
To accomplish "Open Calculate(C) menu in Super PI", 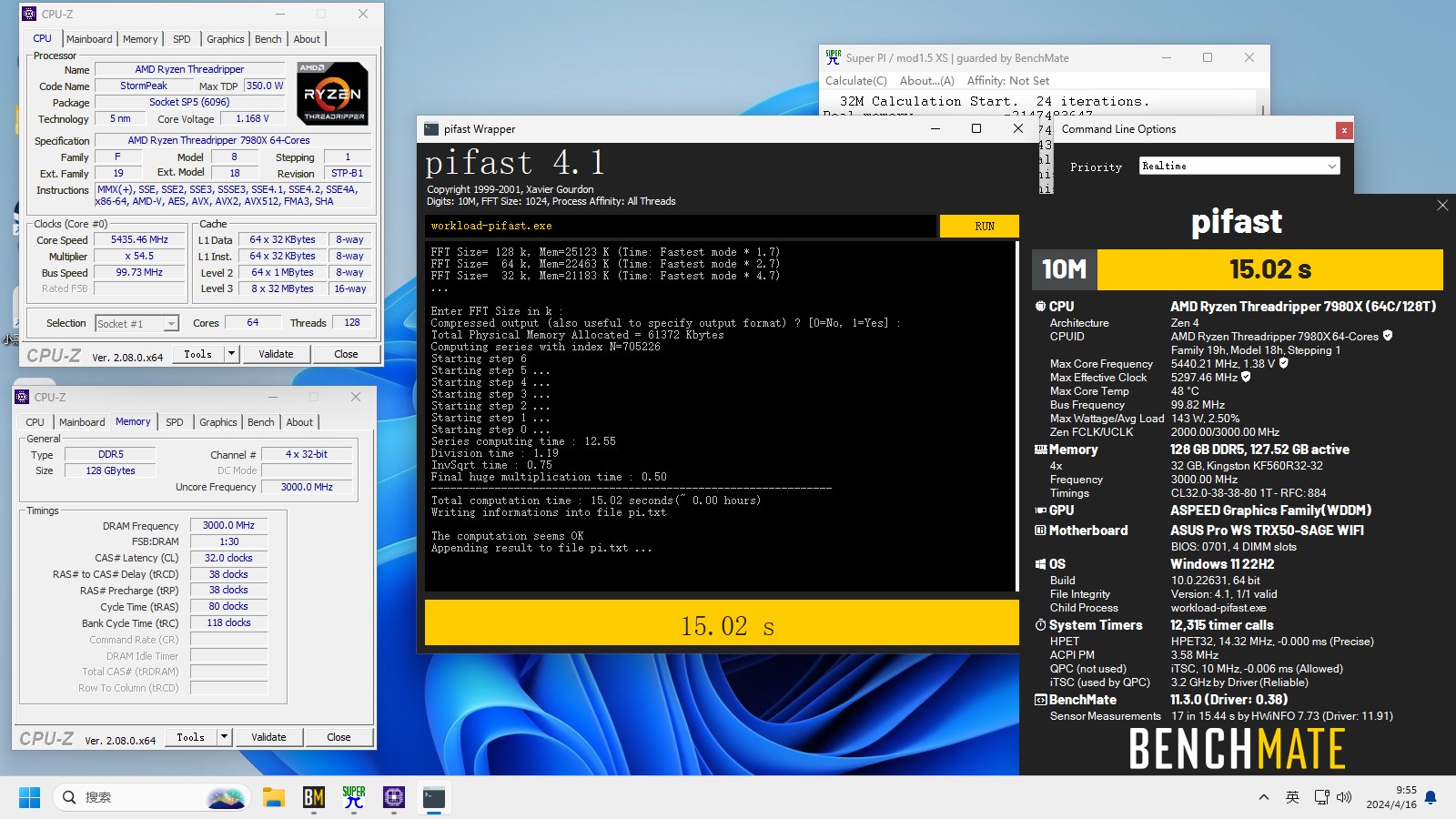I will coord(855,81).
